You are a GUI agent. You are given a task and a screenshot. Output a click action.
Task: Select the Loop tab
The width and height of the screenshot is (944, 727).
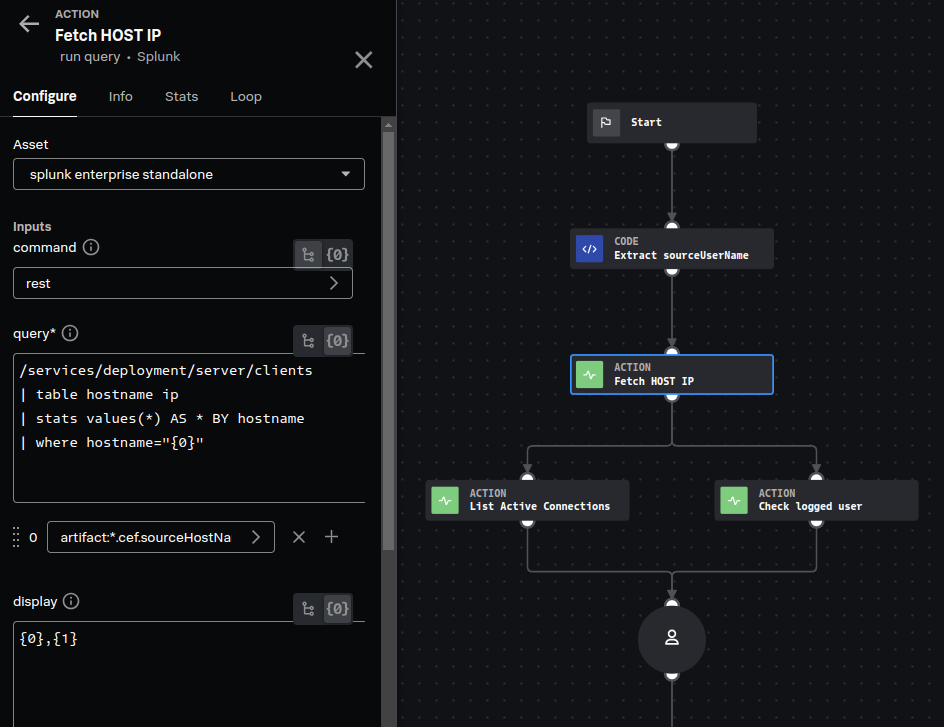(x=245, y=97)
